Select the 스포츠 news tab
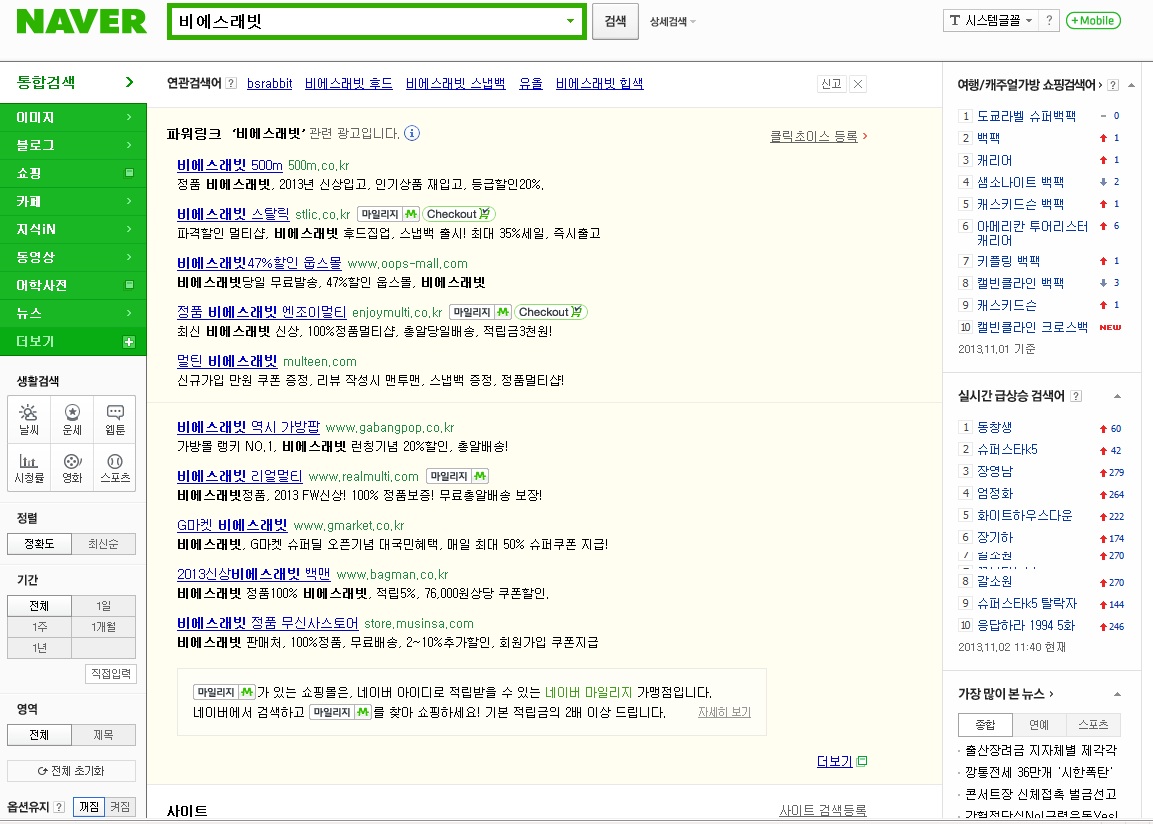The width and height of the screenshot is (1153, 824). click(x=1093, y=725)
